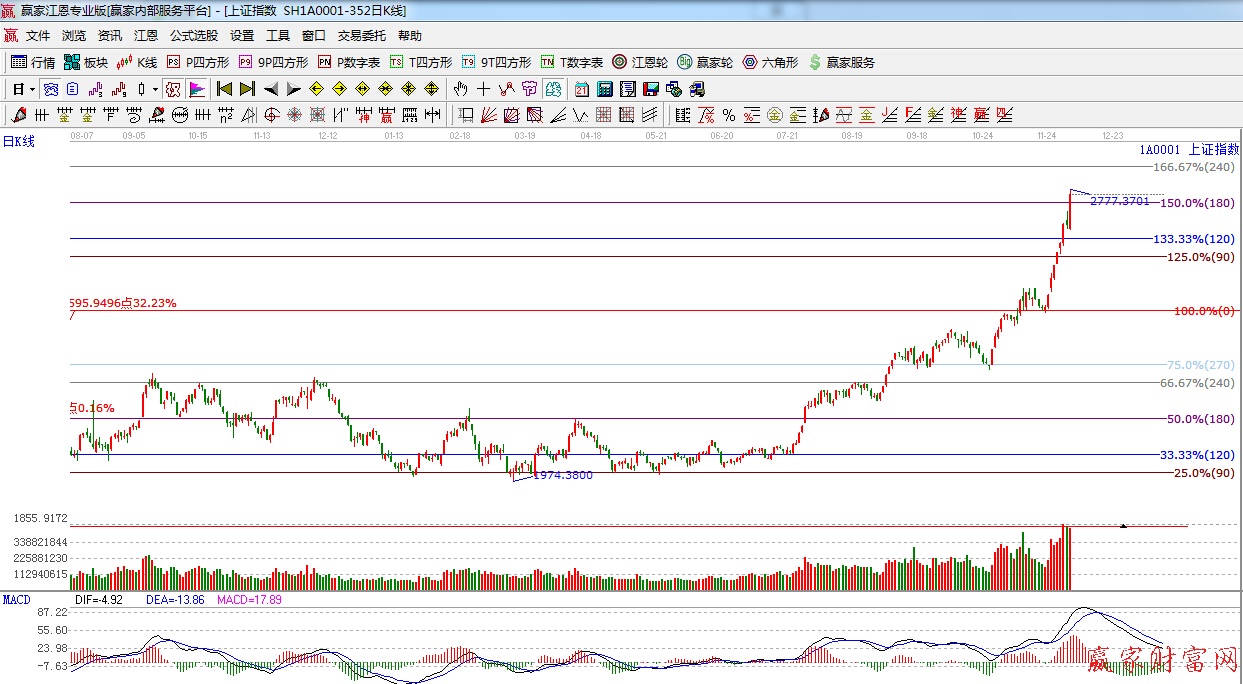Open the 江恩 menu

146,36
